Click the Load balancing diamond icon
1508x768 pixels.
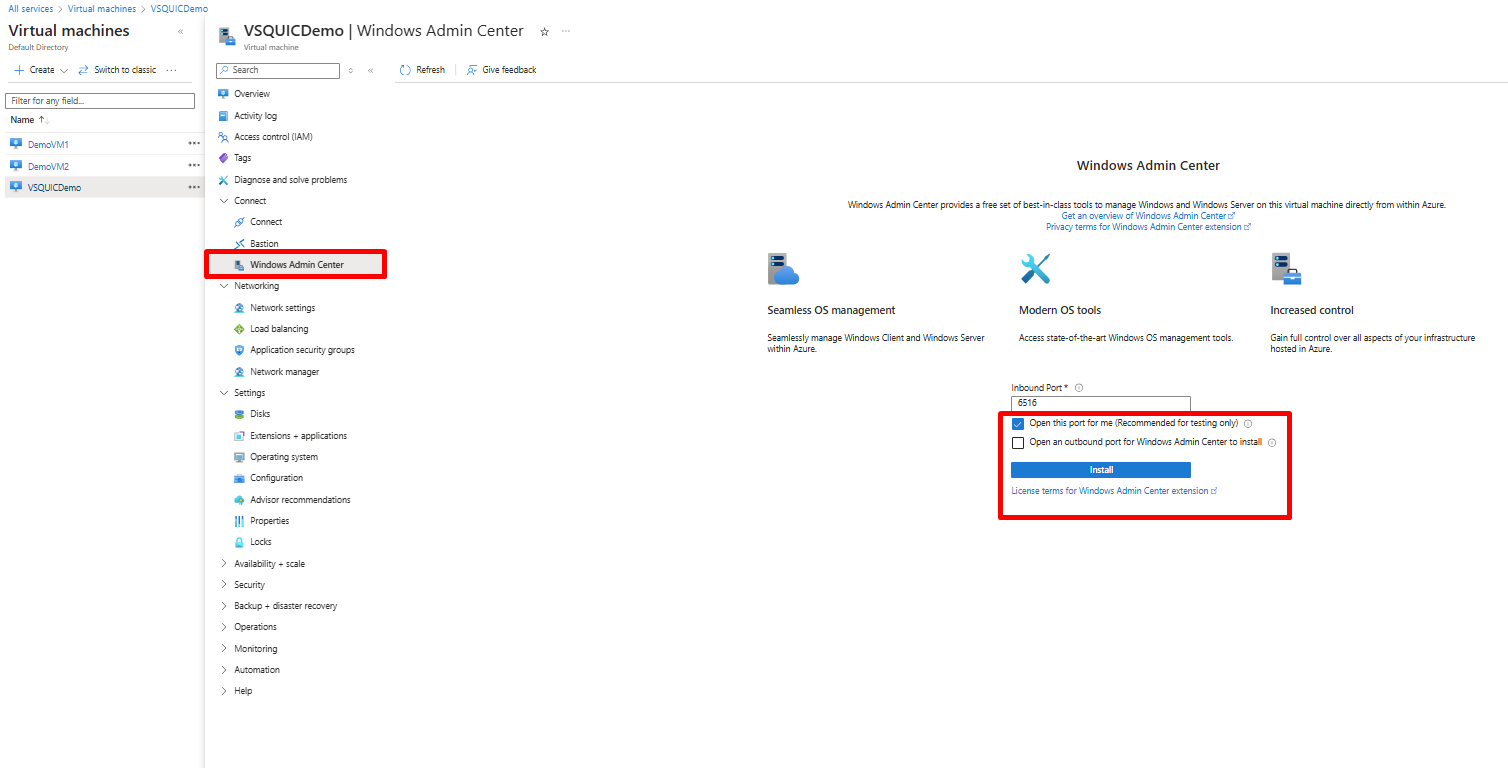(239, 329)
